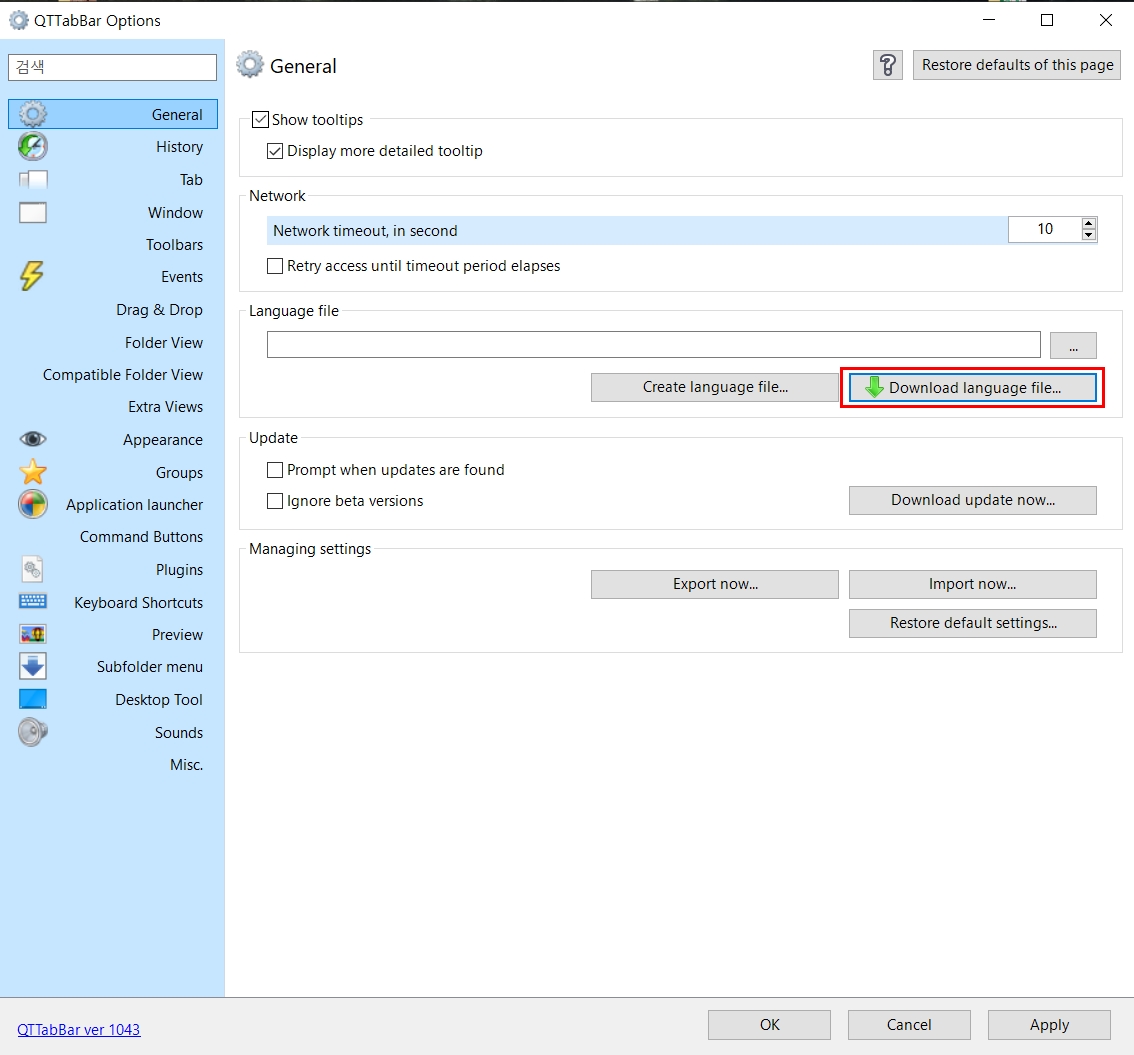
Task: Click into the language file path field
Action: tap(654, 345)
